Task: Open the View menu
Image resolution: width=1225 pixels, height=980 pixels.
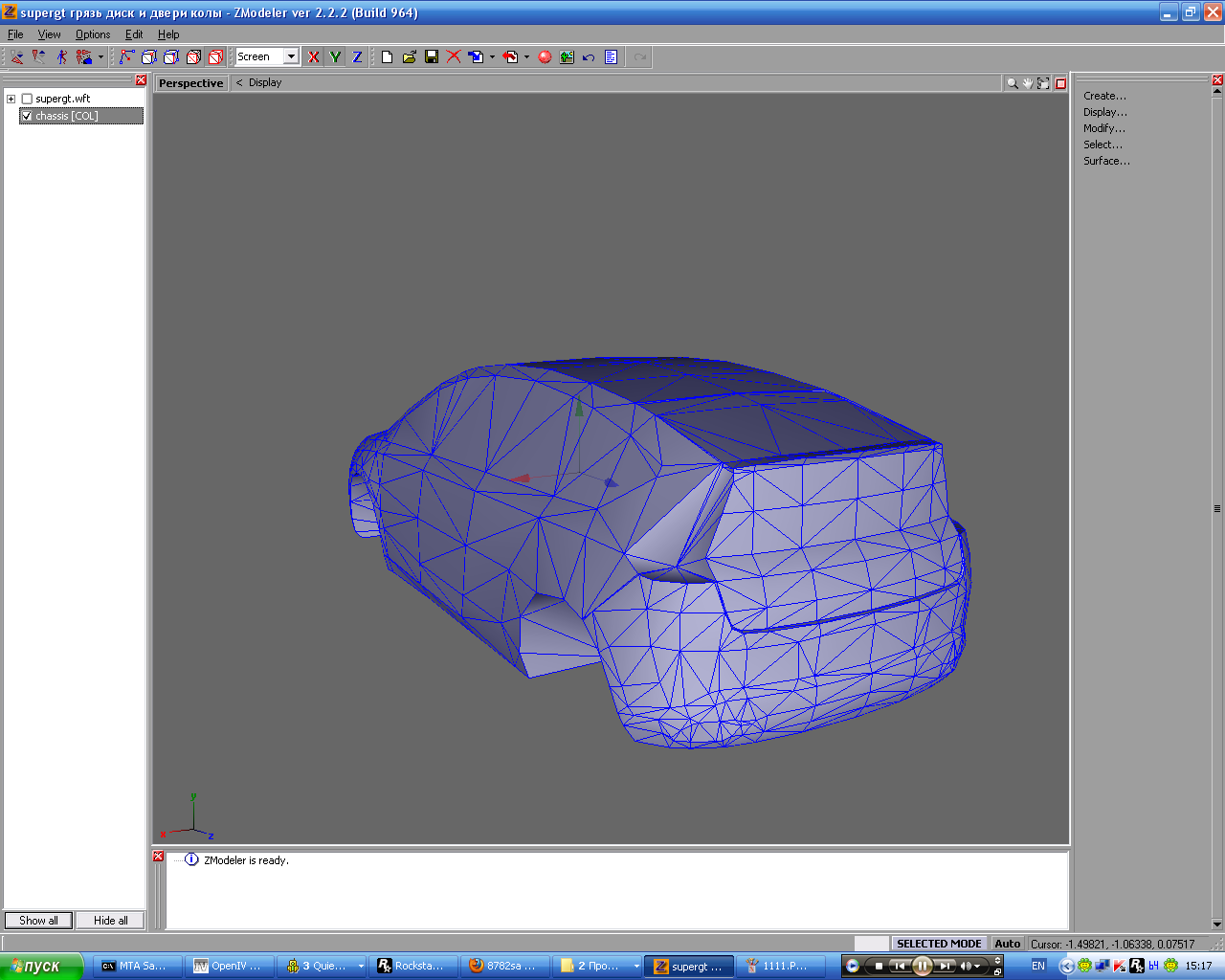Action: (x=49, y=34)
